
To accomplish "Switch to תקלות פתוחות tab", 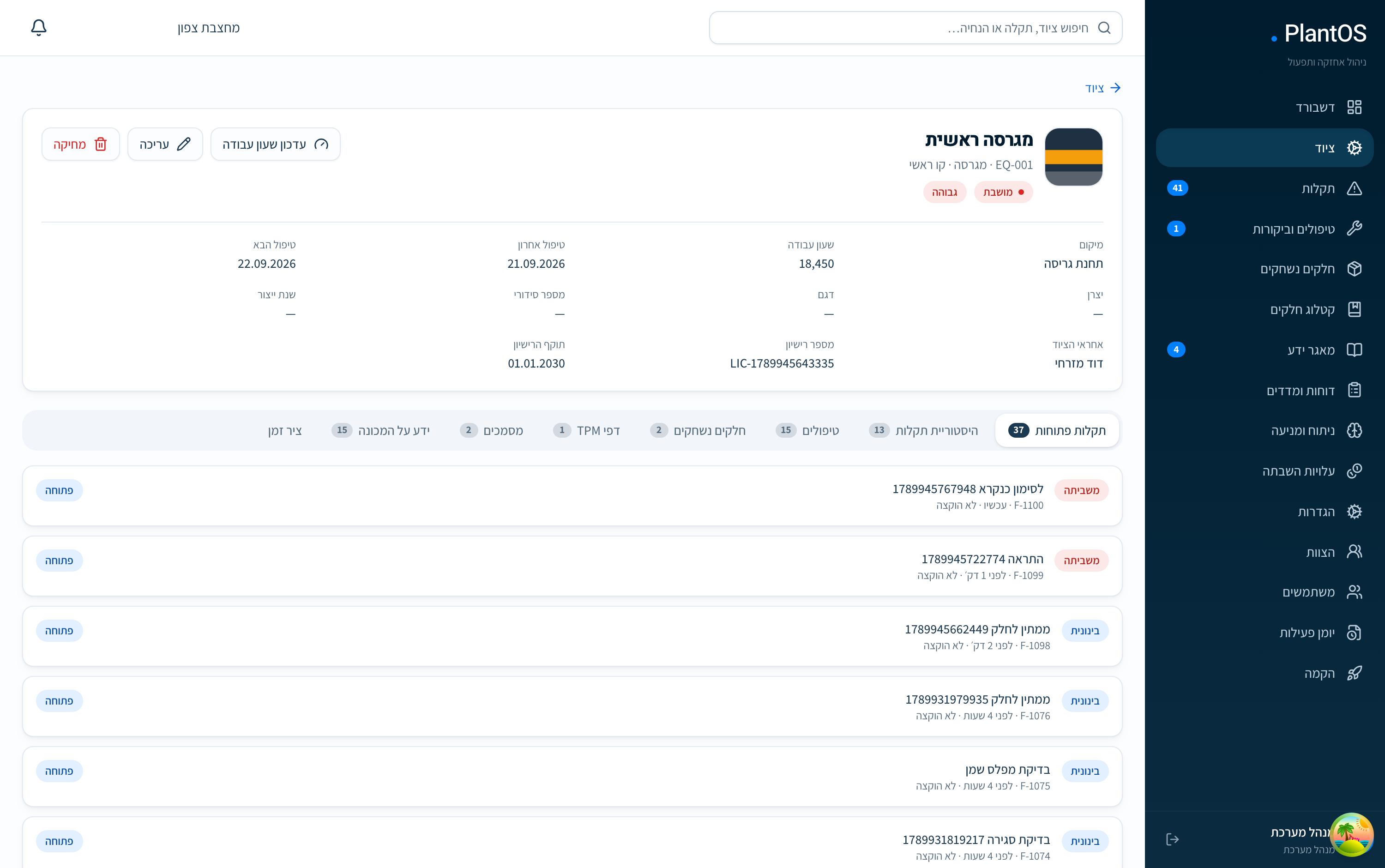I will (1057, 431).
